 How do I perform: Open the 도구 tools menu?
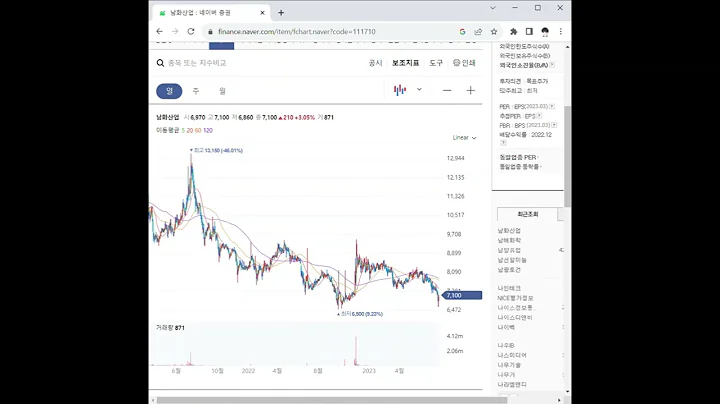click(436, 63)
